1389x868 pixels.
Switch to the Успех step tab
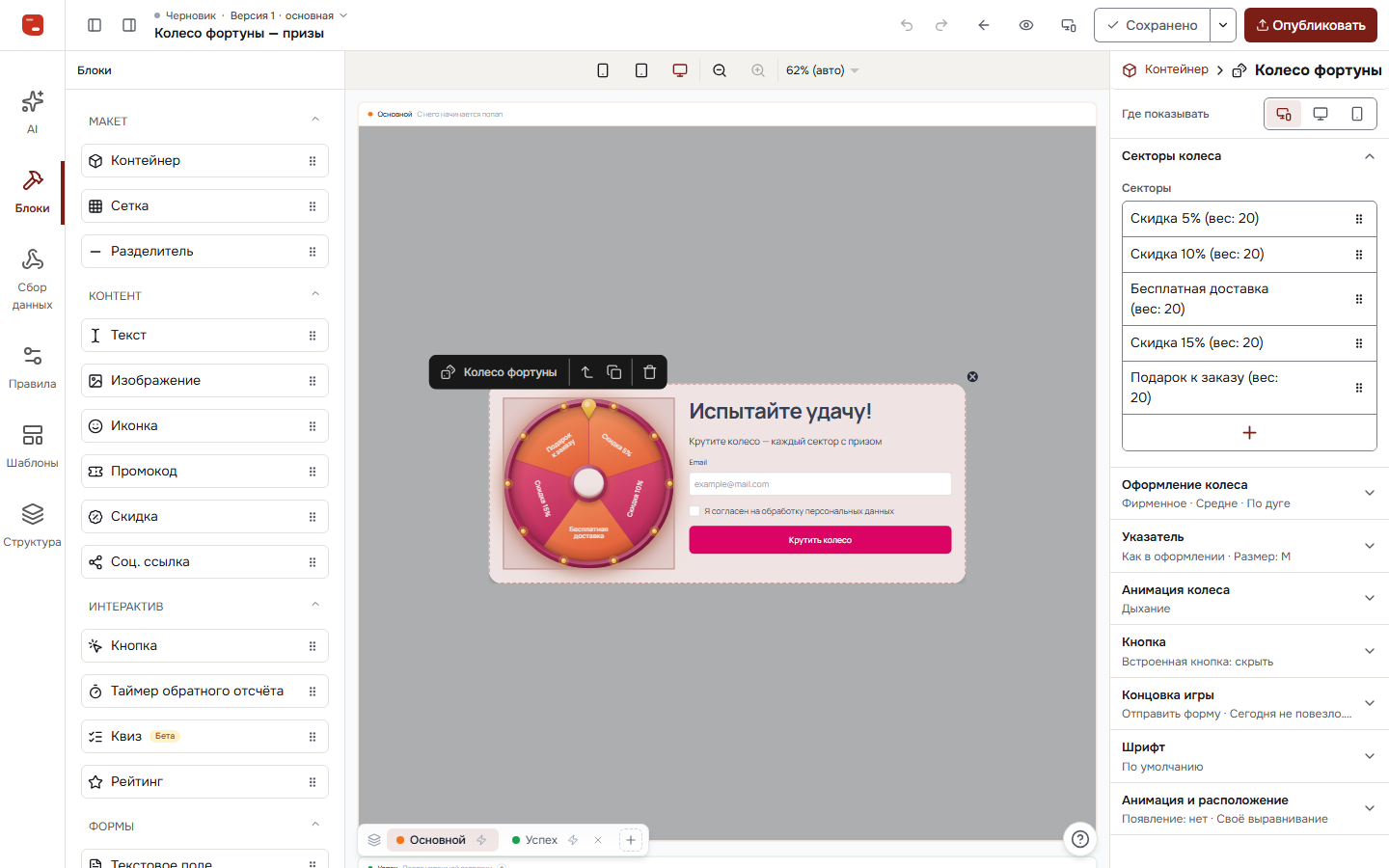(x=534, y=840)
